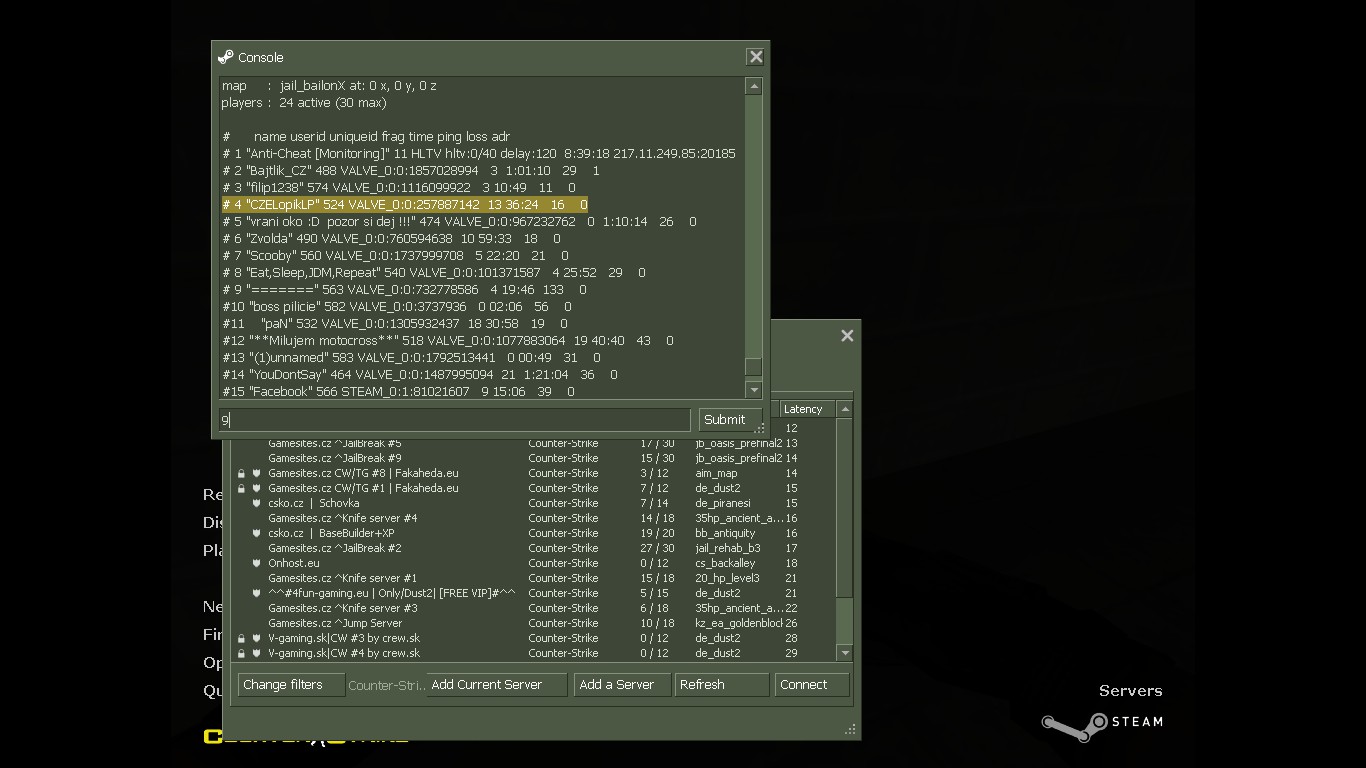Click console line "Eat,Sleep,JDM,Repeat"

434,272
